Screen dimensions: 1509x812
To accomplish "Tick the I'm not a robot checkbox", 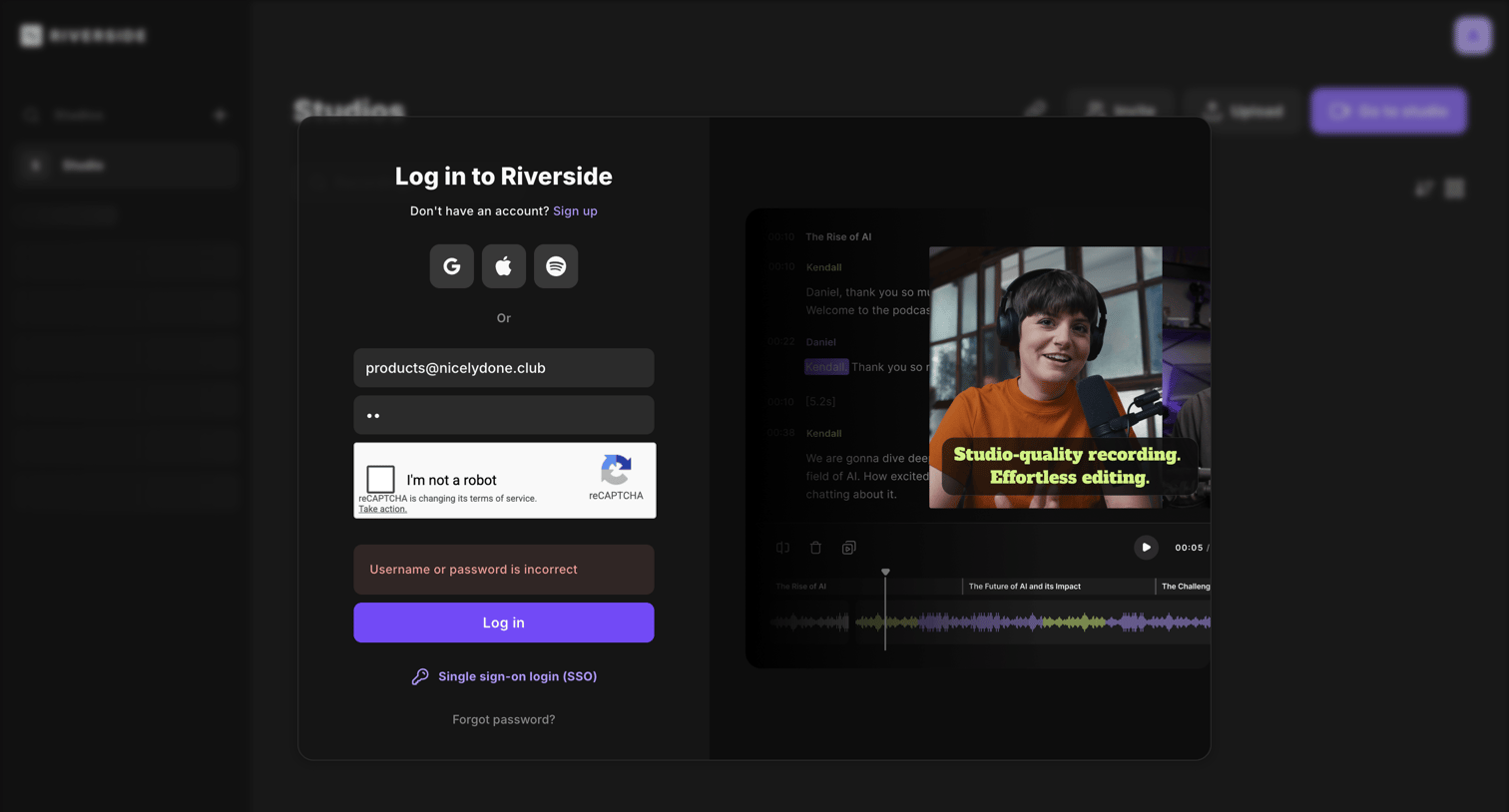I will click(x=380, y=479).
